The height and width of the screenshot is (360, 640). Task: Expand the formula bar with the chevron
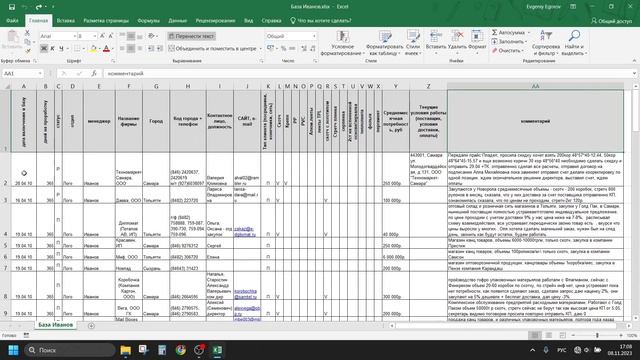(x=634, y=73)
